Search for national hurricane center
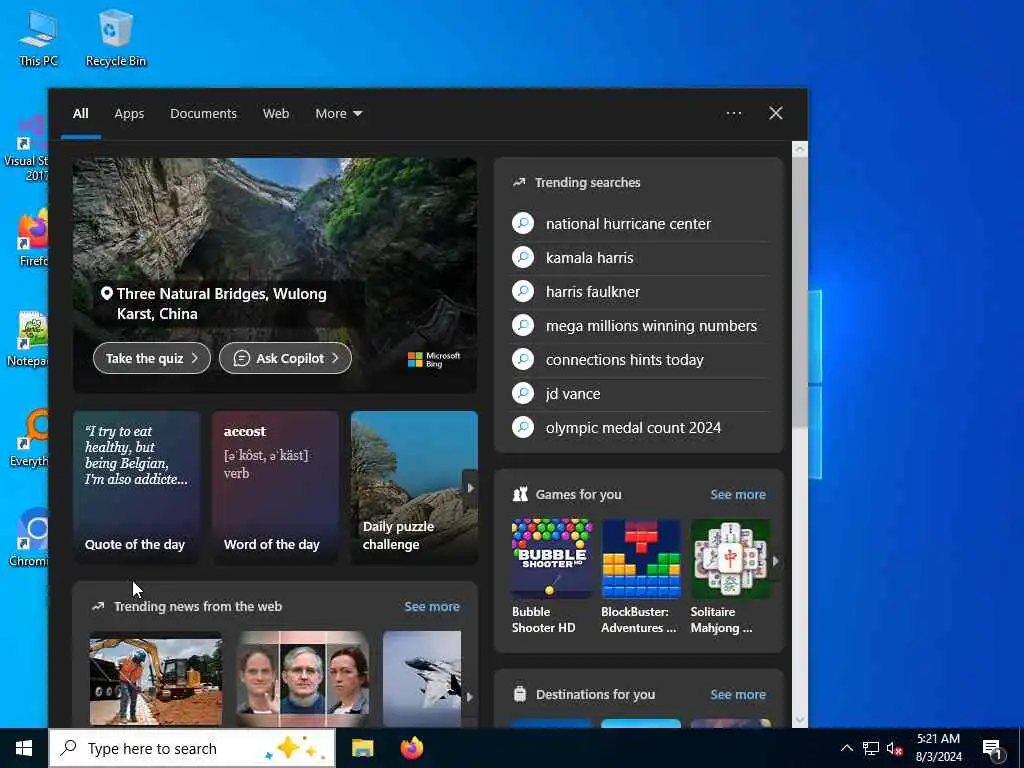 628,223
